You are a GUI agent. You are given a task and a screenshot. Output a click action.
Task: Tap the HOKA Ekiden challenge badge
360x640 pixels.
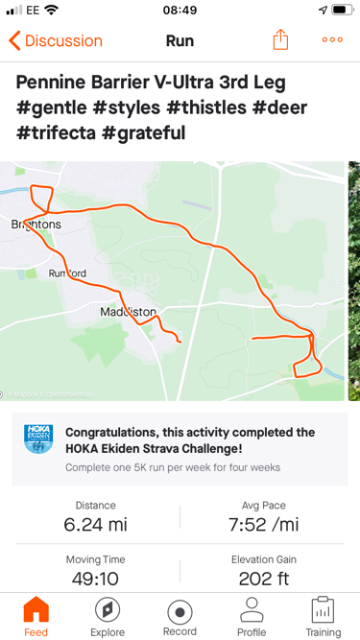(38, 439)
